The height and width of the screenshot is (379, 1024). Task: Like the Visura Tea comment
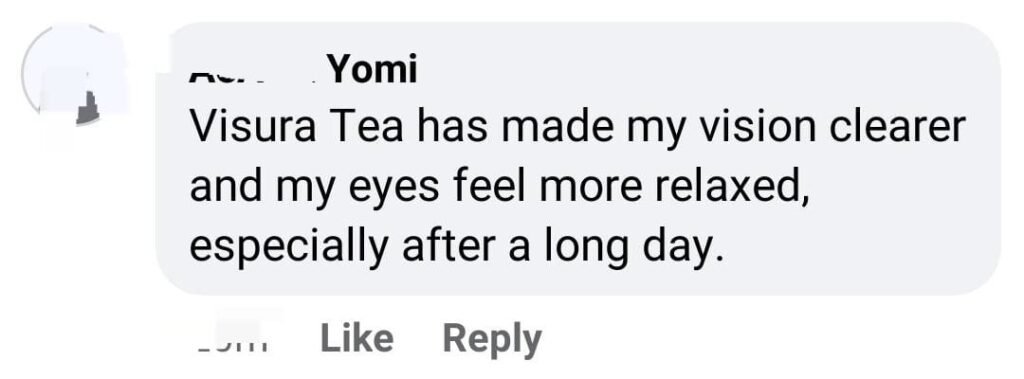(357, 338)
